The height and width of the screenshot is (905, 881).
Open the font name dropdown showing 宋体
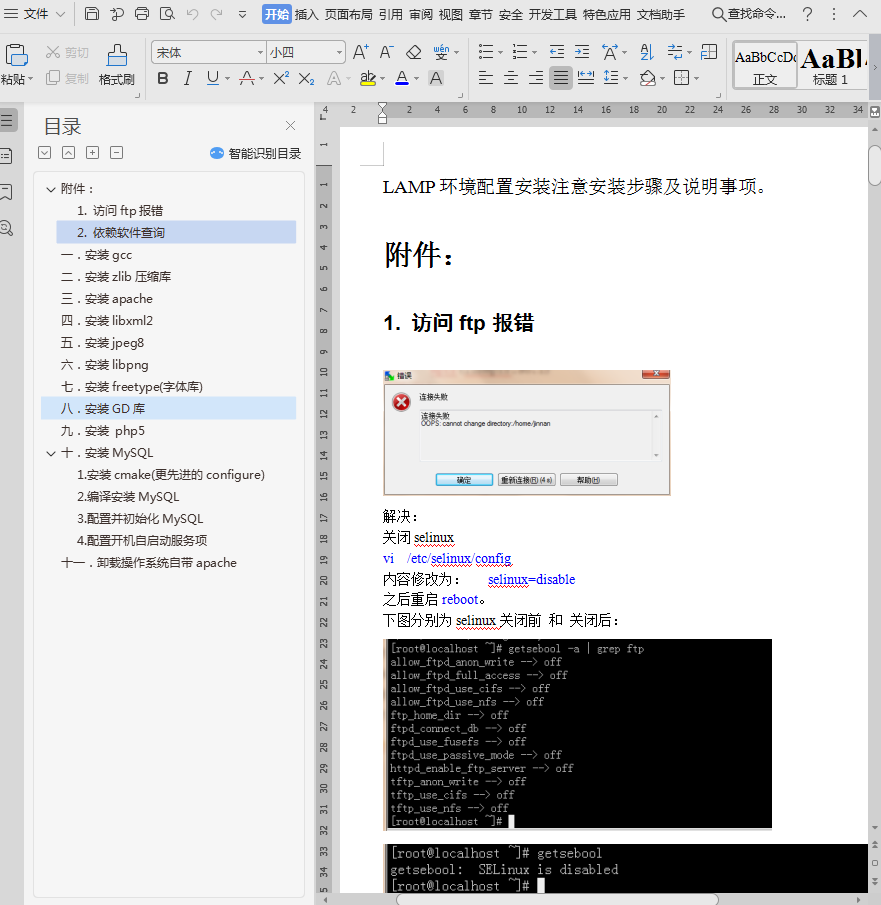coord(257,52)
